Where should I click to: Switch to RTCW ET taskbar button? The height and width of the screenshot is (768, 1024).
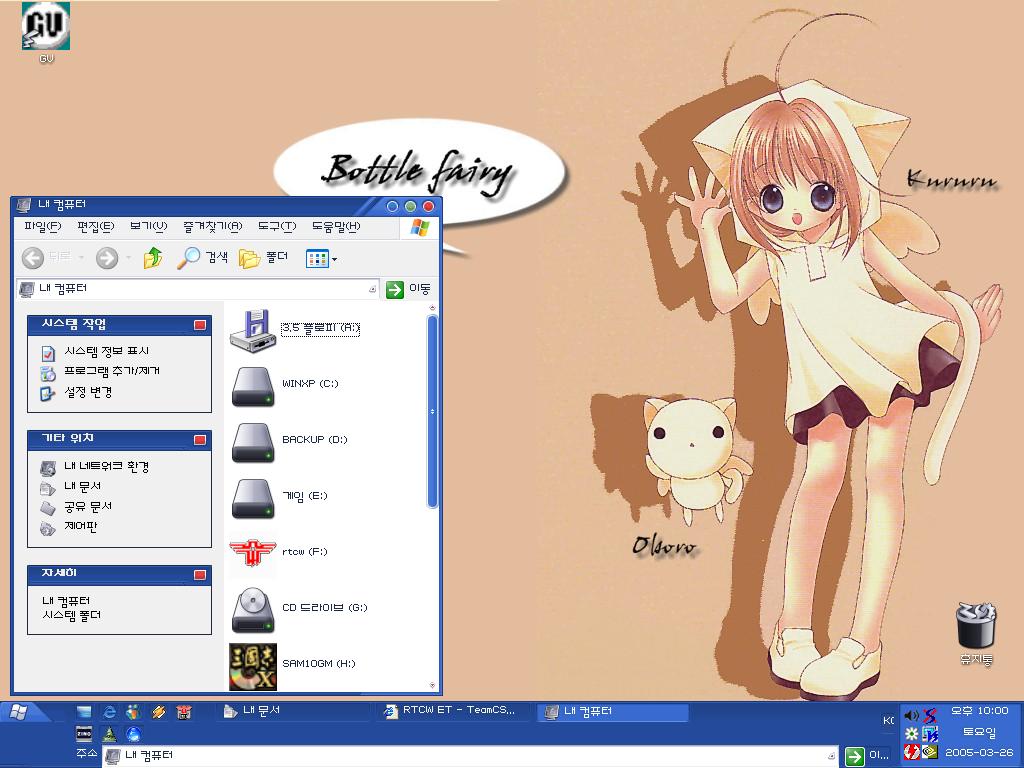pyautogui.click(x=450, y=711)
